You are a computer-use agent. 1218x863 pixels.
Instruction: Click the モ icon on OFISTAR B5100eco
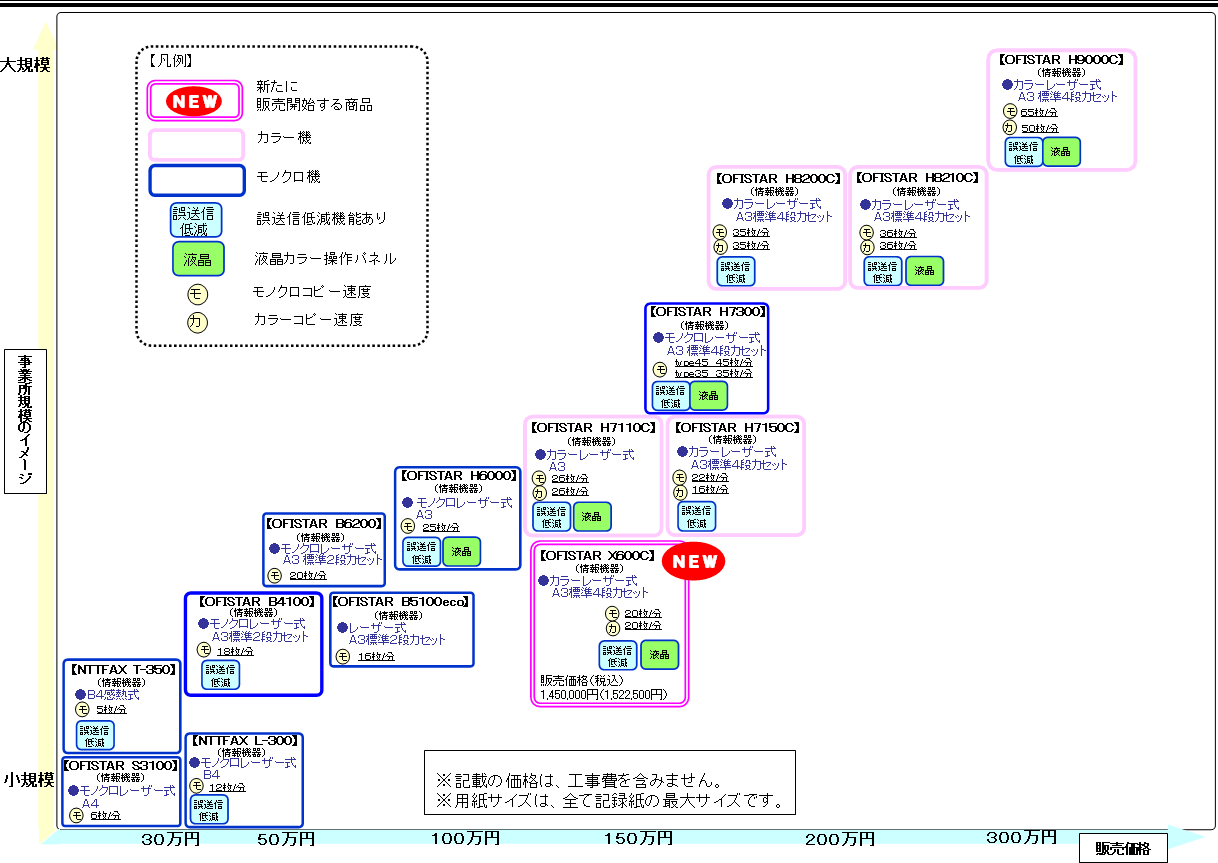tap(343, 656)
